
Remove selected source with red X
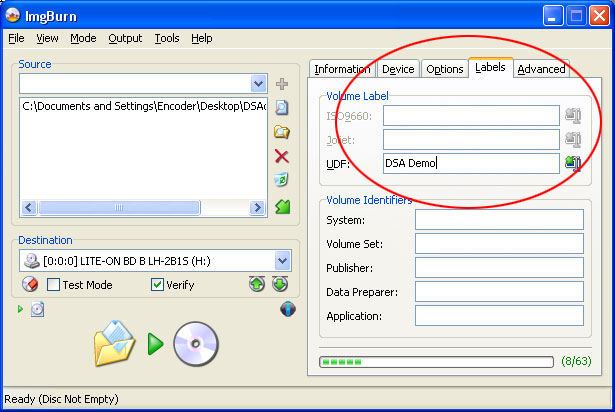[x=282, y=156]
